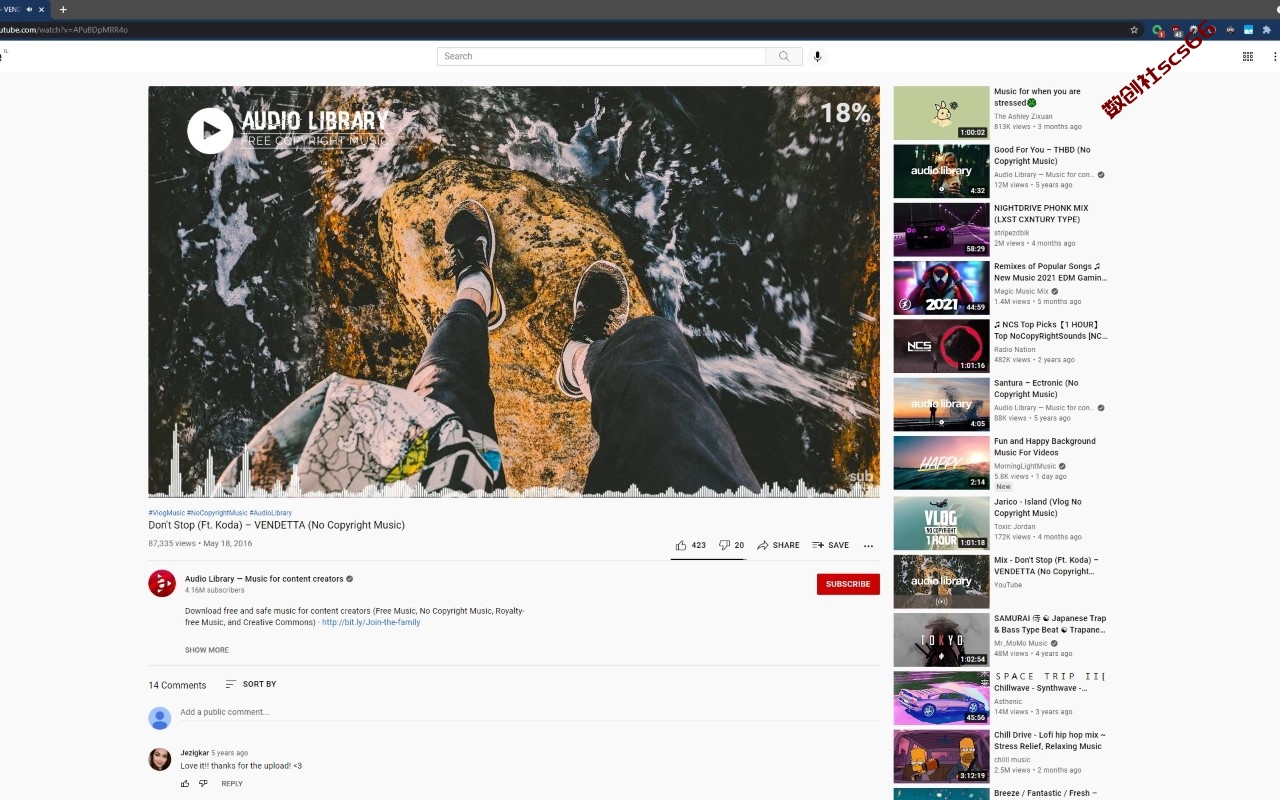The image size is (1280, 800).
Task: Open 'Fun and Happy Background Music' thumbnail
Action: coord(941,462)
